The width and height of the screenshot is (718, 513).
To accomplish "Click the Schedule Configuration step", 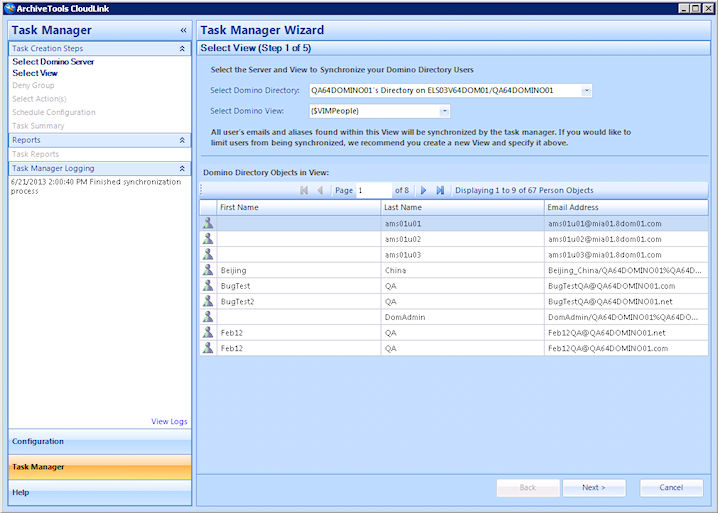I will tap(54, 112).
